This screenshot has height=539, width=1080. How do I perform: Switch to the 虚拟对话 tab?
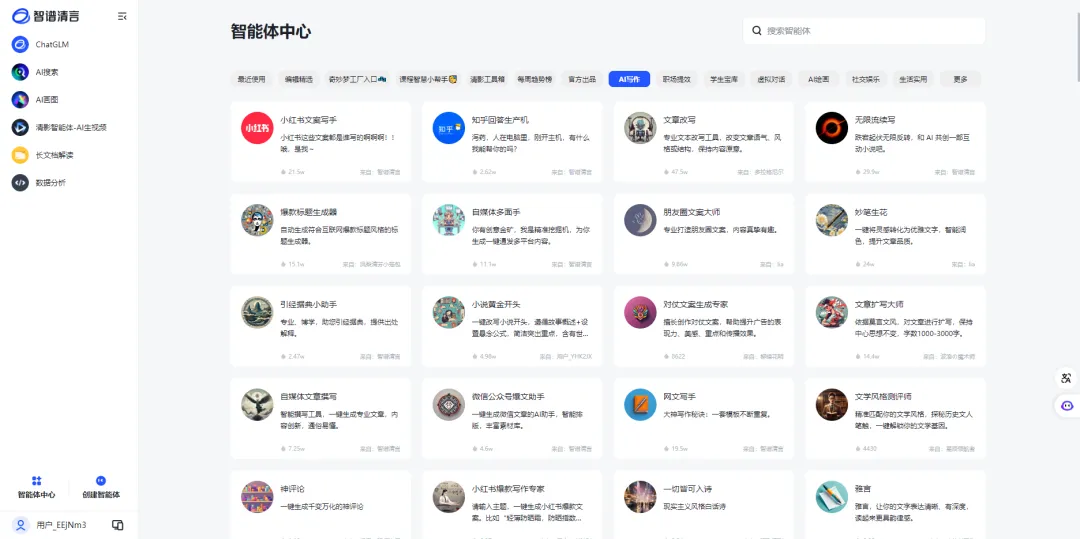771,79
